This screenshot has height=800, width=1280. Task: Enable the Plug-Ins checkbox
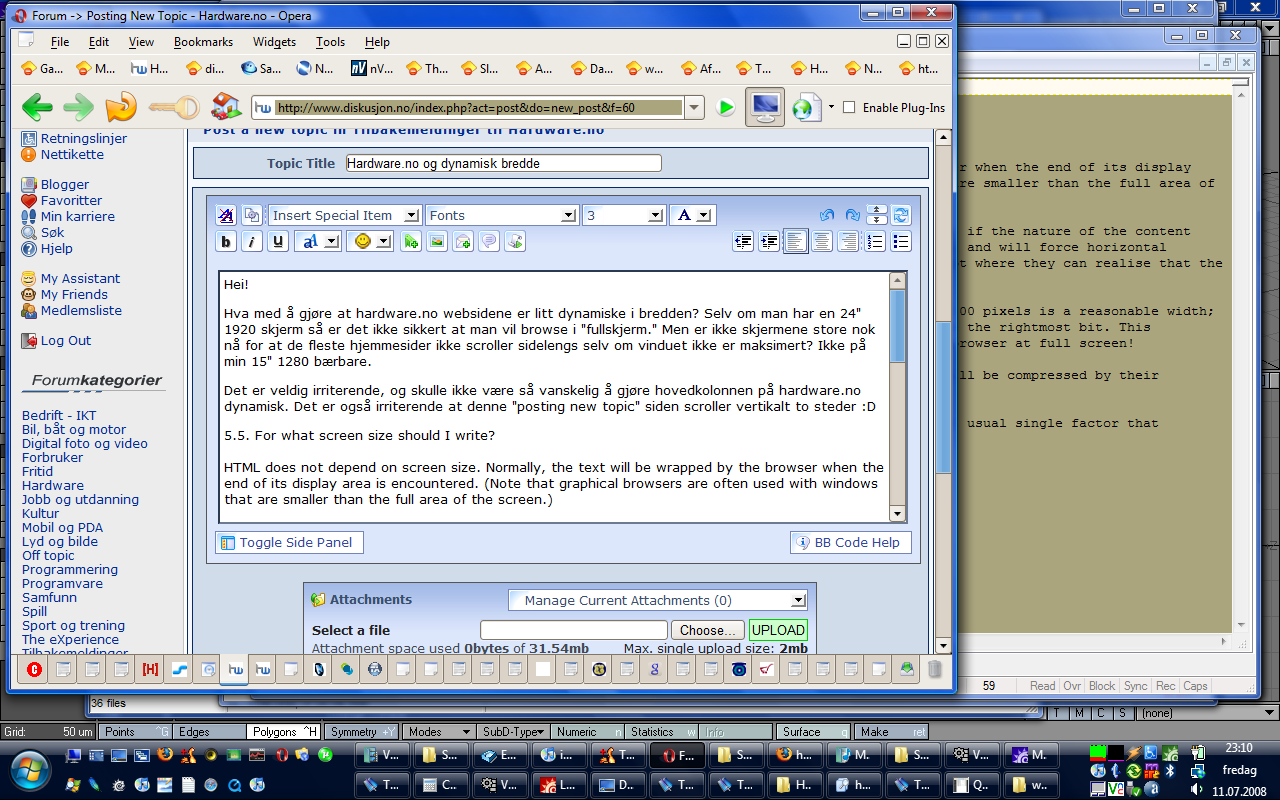[x=849, y=107]
